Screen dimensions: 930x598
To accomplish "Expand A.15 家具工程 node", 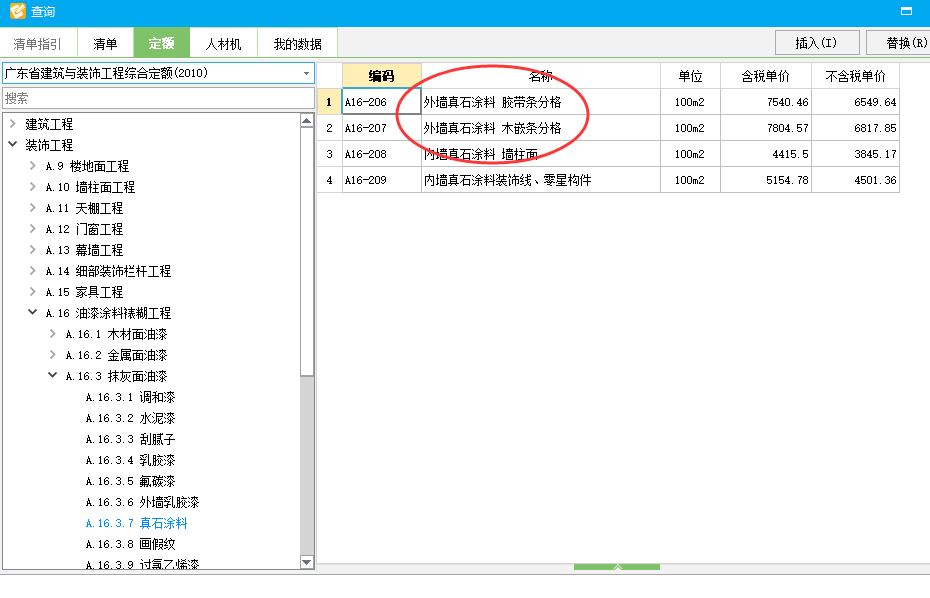I will (33, 292).
